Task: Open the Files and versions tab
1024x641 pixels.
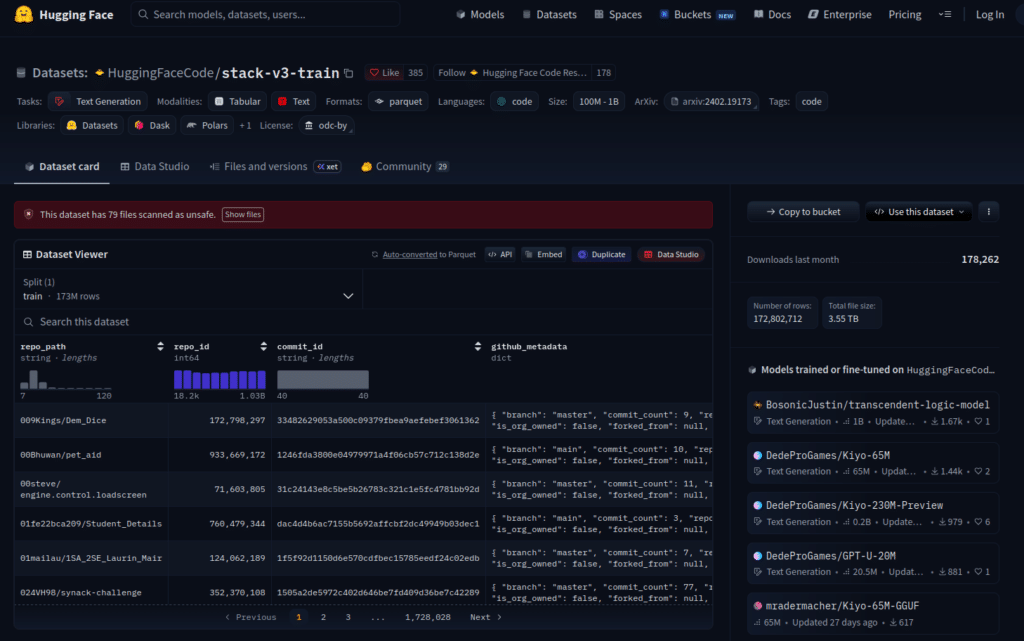Action: tap(275, 166)
